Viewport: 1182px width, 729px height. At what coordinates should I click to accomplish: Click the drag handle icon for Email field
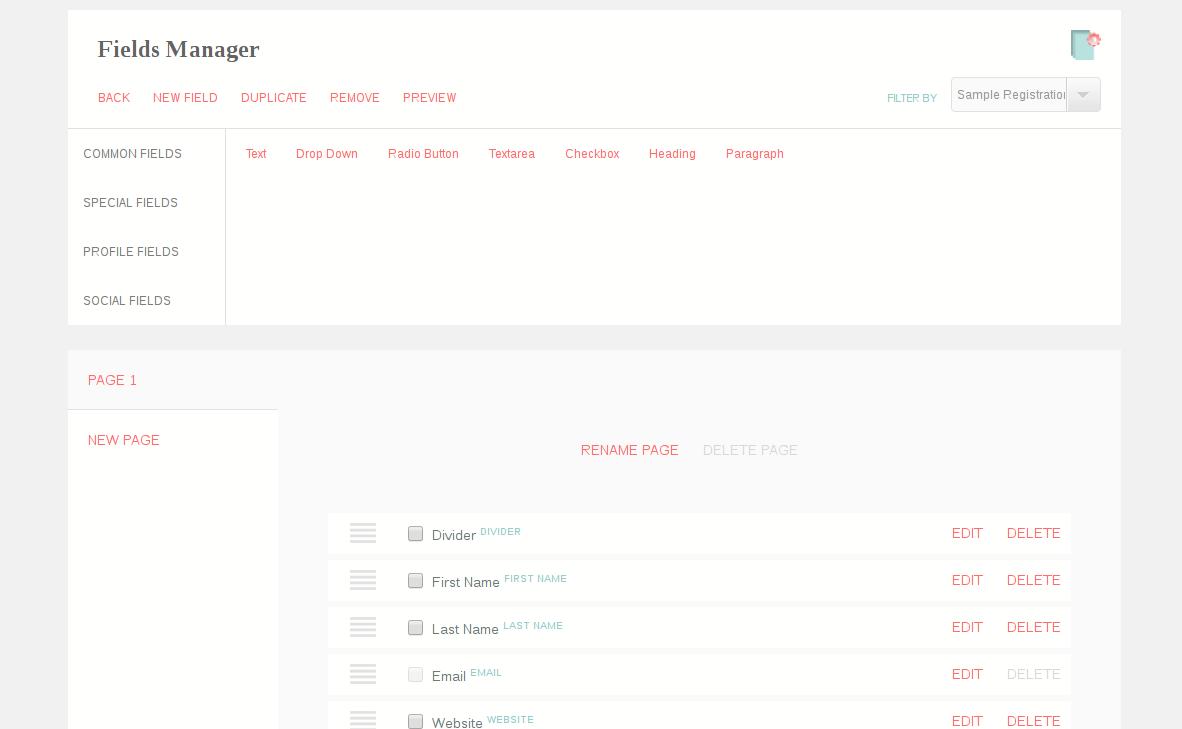[x=363, y=674]
